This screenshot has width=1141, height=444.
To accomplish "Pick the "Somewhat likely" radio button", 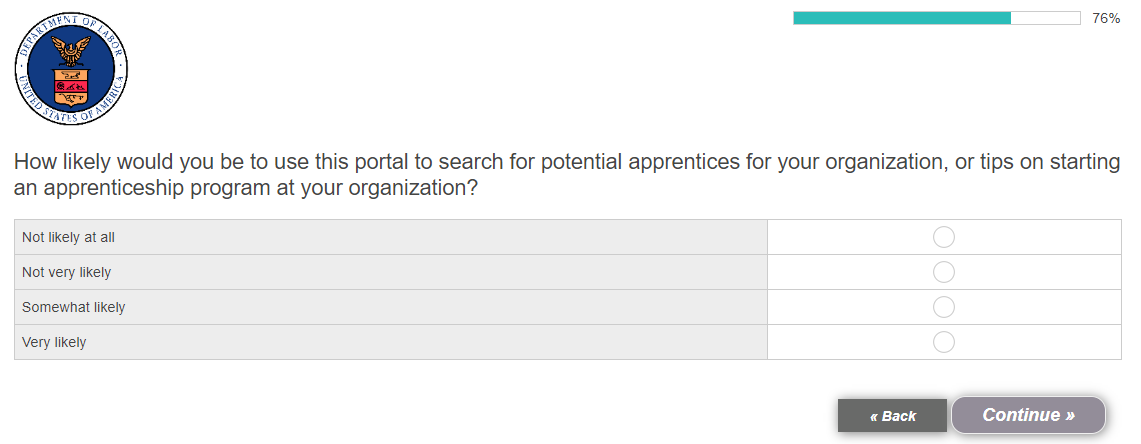I will [x=943, y=307].
